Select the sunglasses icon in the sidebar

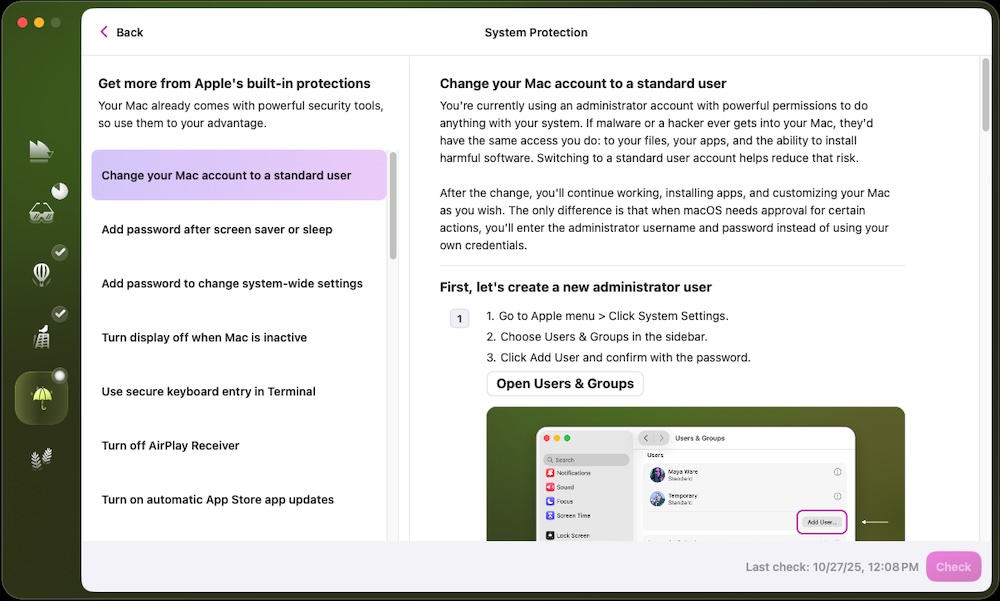tap(41, 212)
